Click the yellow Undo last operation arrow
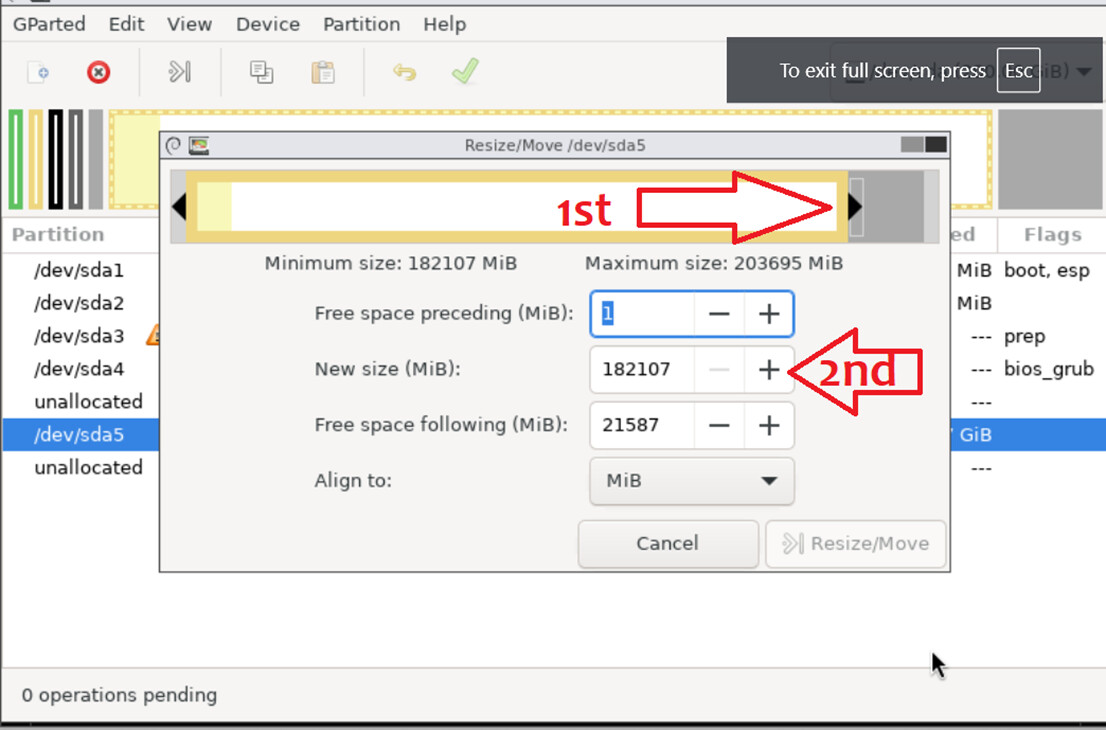This screenshot has width=1106, height=730. [404, 72]
